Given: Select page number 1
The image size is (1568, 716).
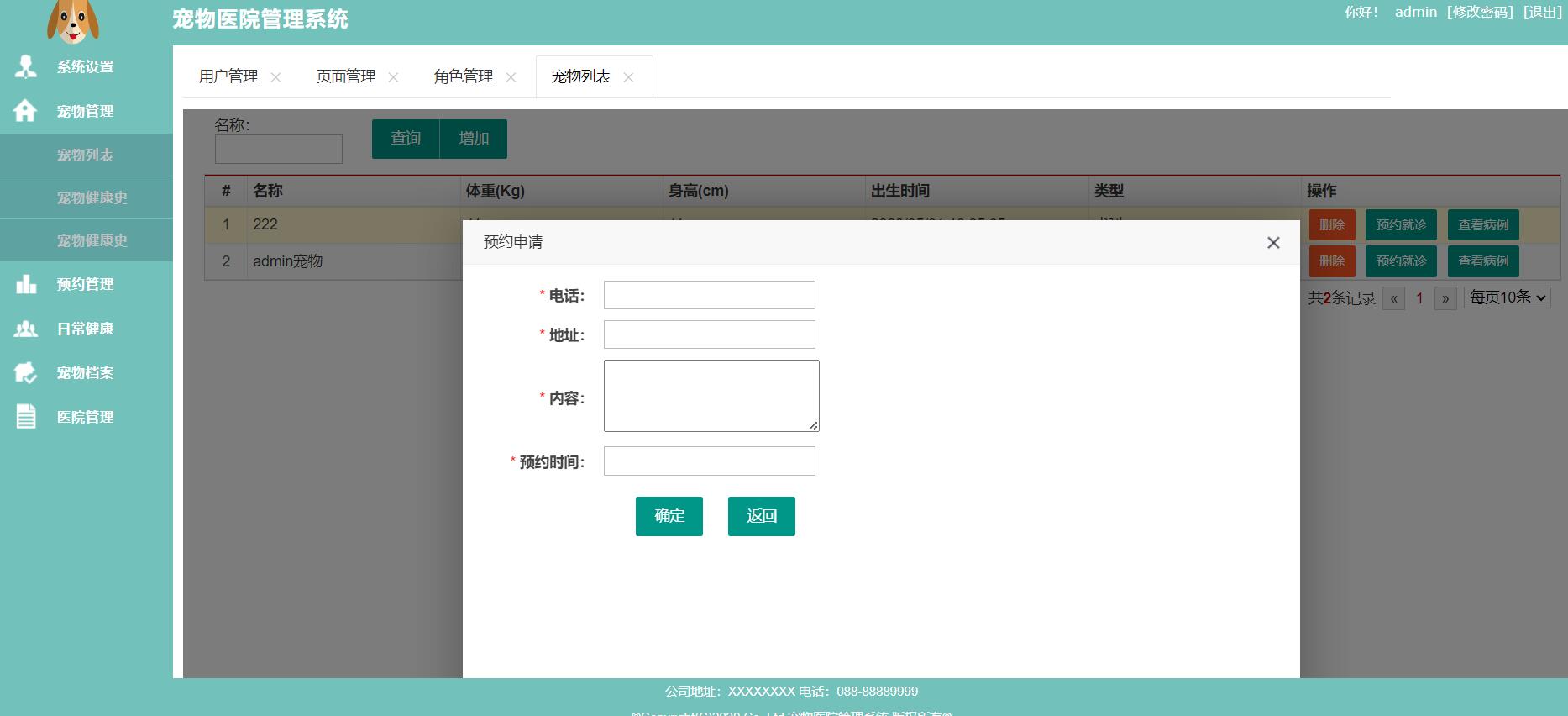Looking at the screenshot, I should 1419,298.
